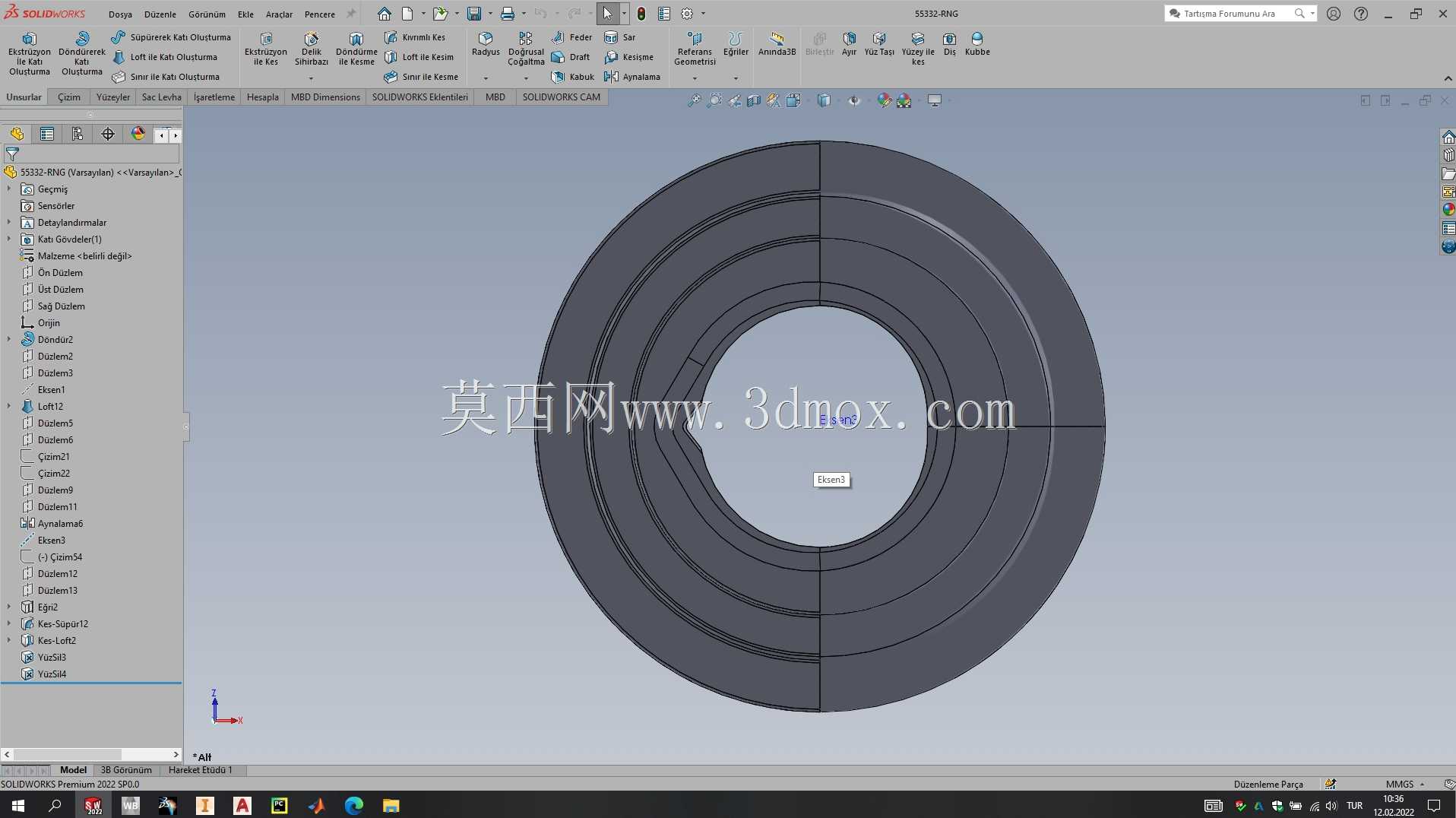Click the Kesişme intersect tool

(629, 57)
